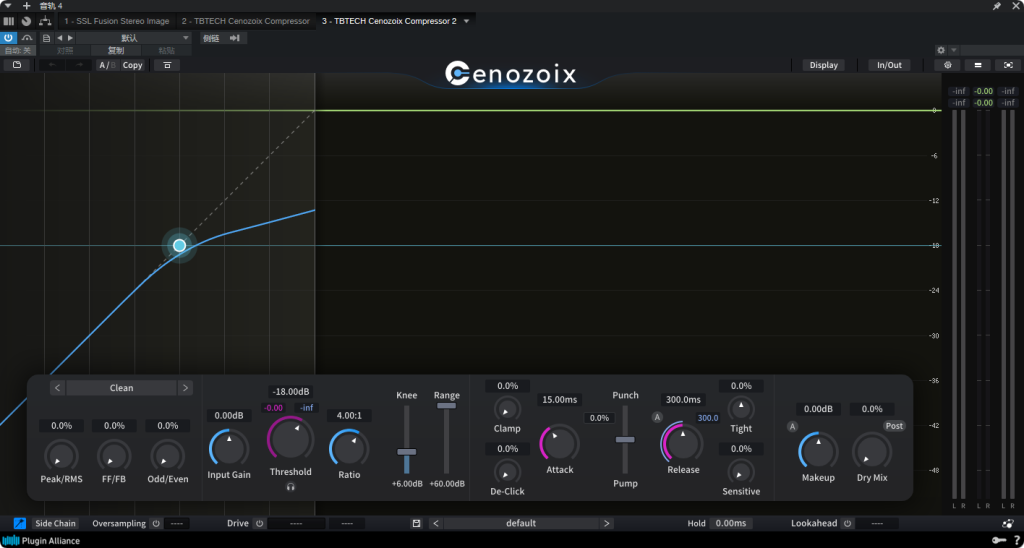Go to previous host preset arrow
Viewport: 1024px width, 548px height.
pyautogui.click(x=59, y=38)
